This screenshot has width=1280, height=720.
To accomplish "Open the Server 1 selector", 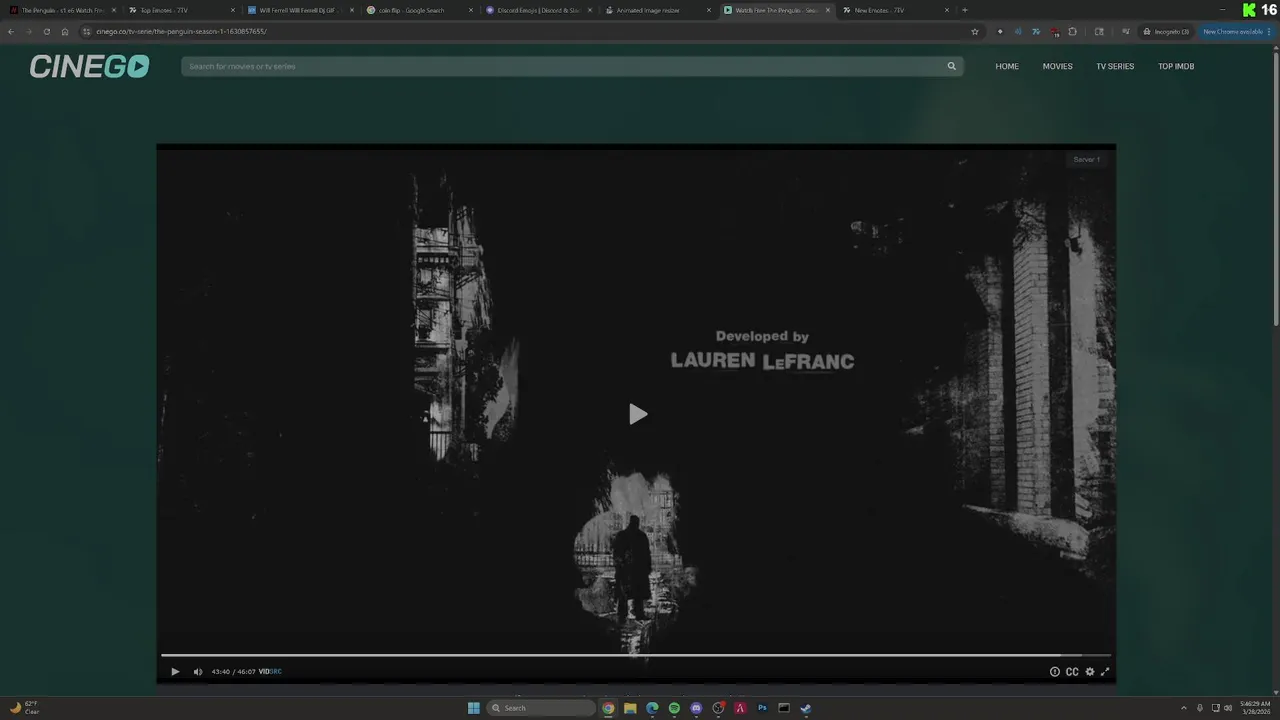I will pyautogui.click(x=1086, y=159).
